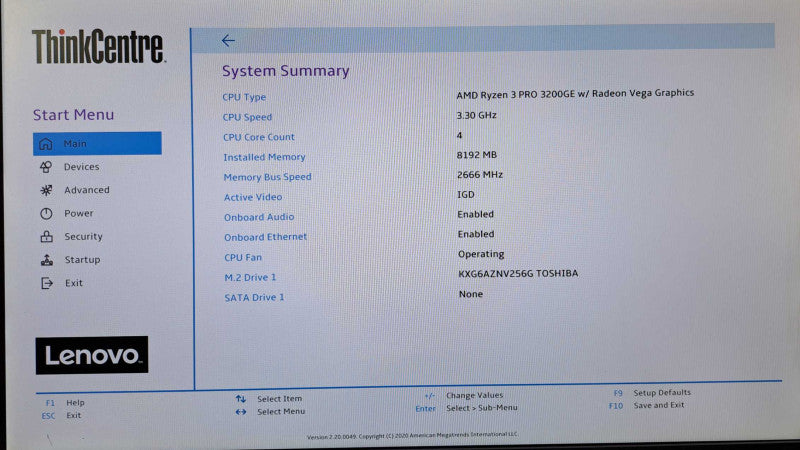Open the Main menu label
Viewport: 800px width, 450px height.
[x=75, y=144]
